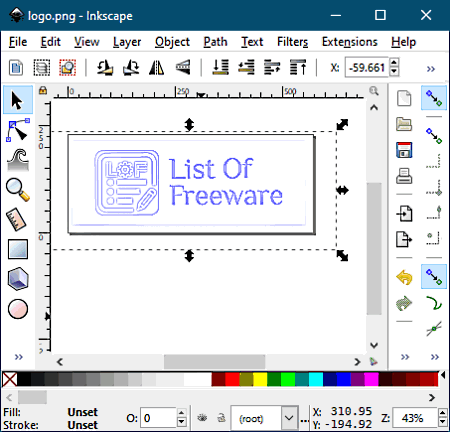Expand snap bar overflow chevron
The height and width of the screenshot is (432, 450).
[435, 357]
